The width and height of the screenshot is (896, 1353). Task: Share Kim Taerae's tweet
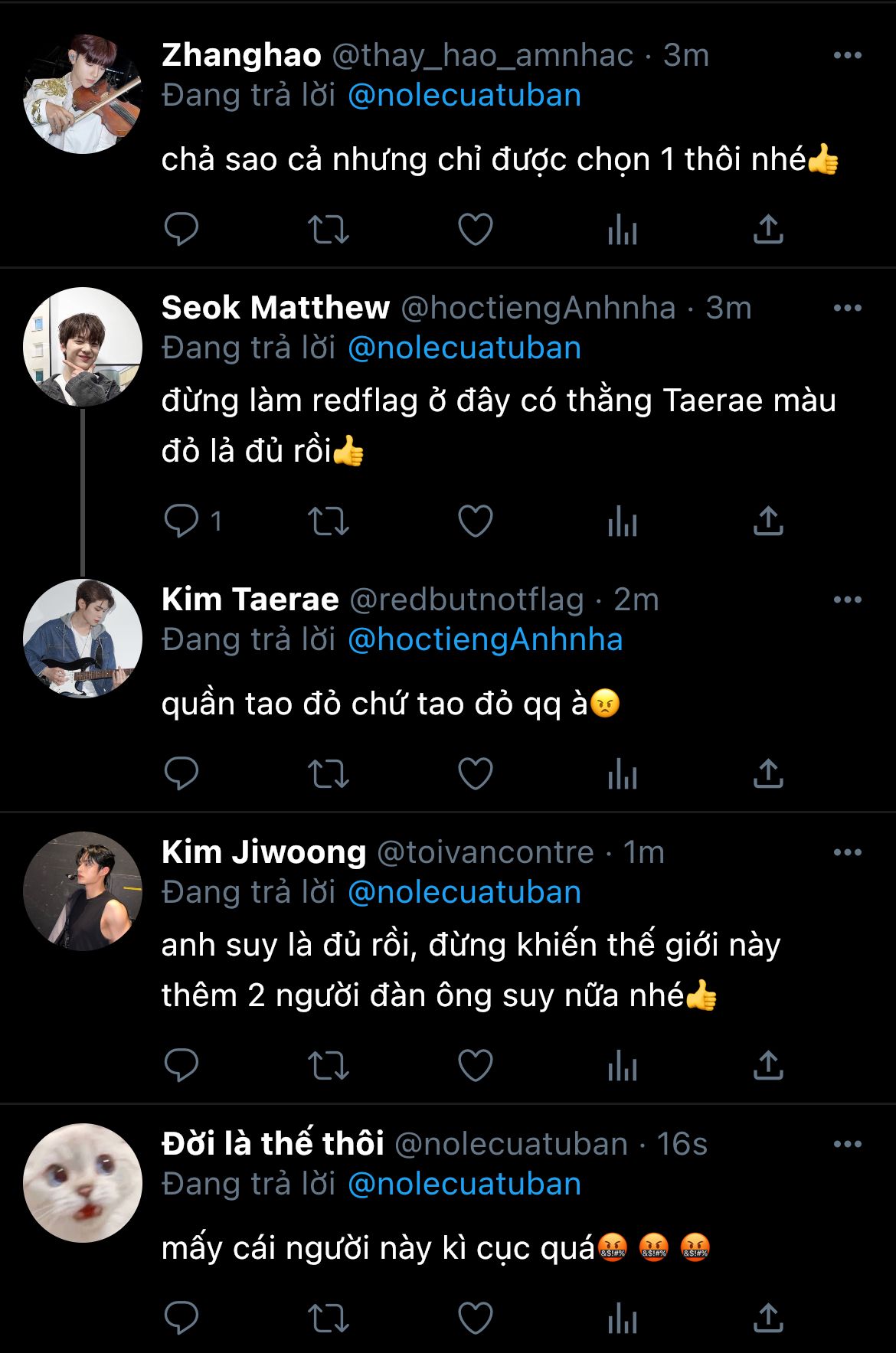click(x=768, y=774)
